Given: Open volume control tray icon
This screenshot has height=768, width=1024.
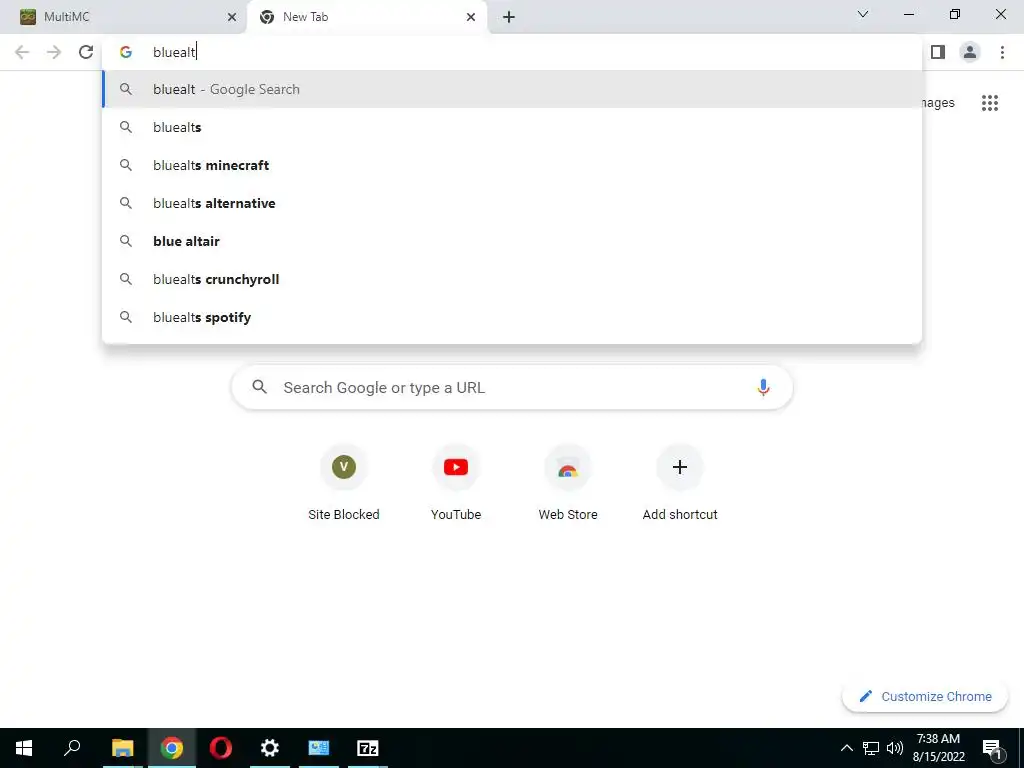Looking at the screenshot, I should click(895, 748).
